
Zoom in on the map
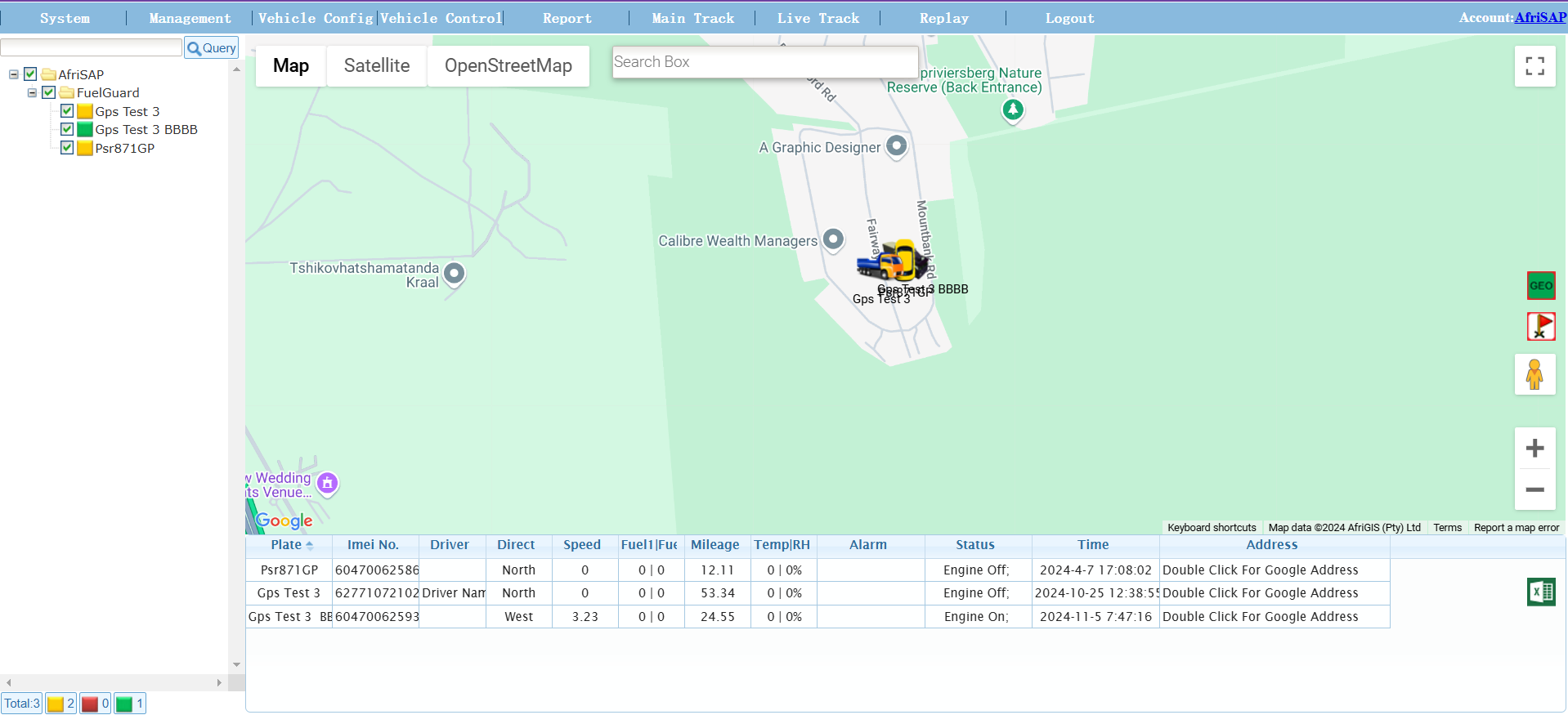click(x=1534, y=448)
